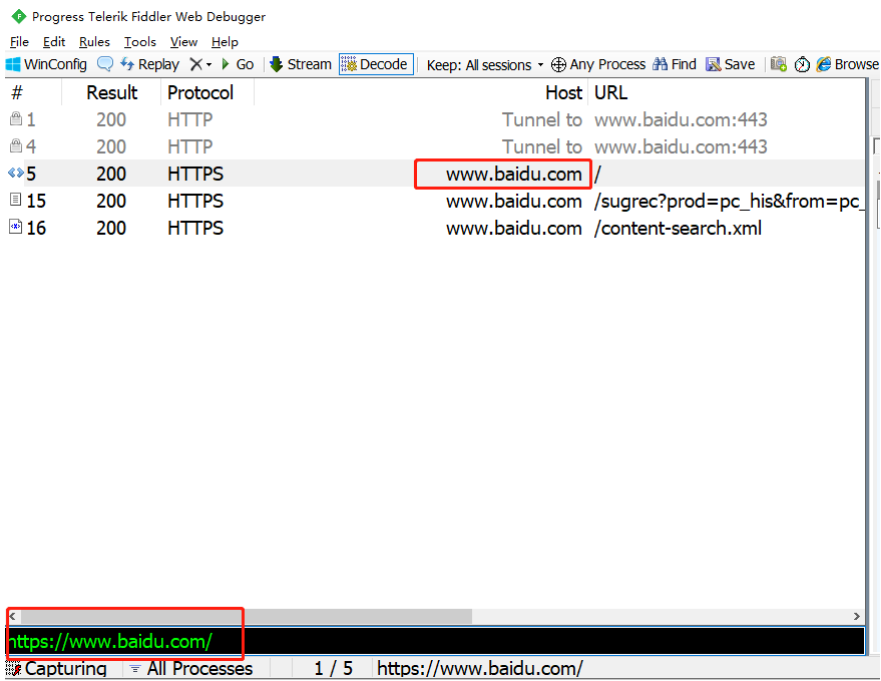Screen dimensions: 881x681
Task: Open the Rules menu
Action: point(94,42)
